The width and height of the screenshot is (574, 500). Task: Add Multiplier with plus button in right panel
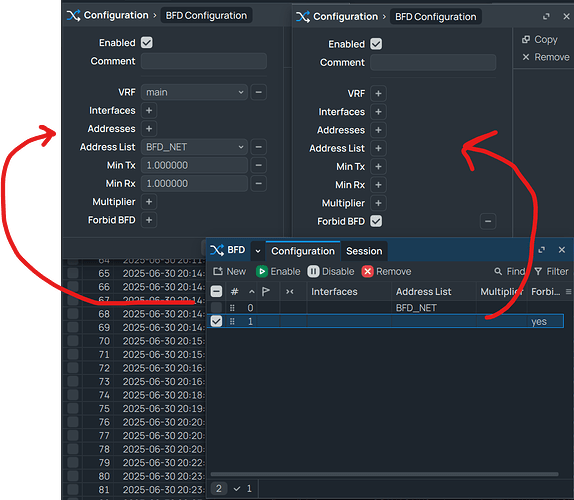pos(379,203)
